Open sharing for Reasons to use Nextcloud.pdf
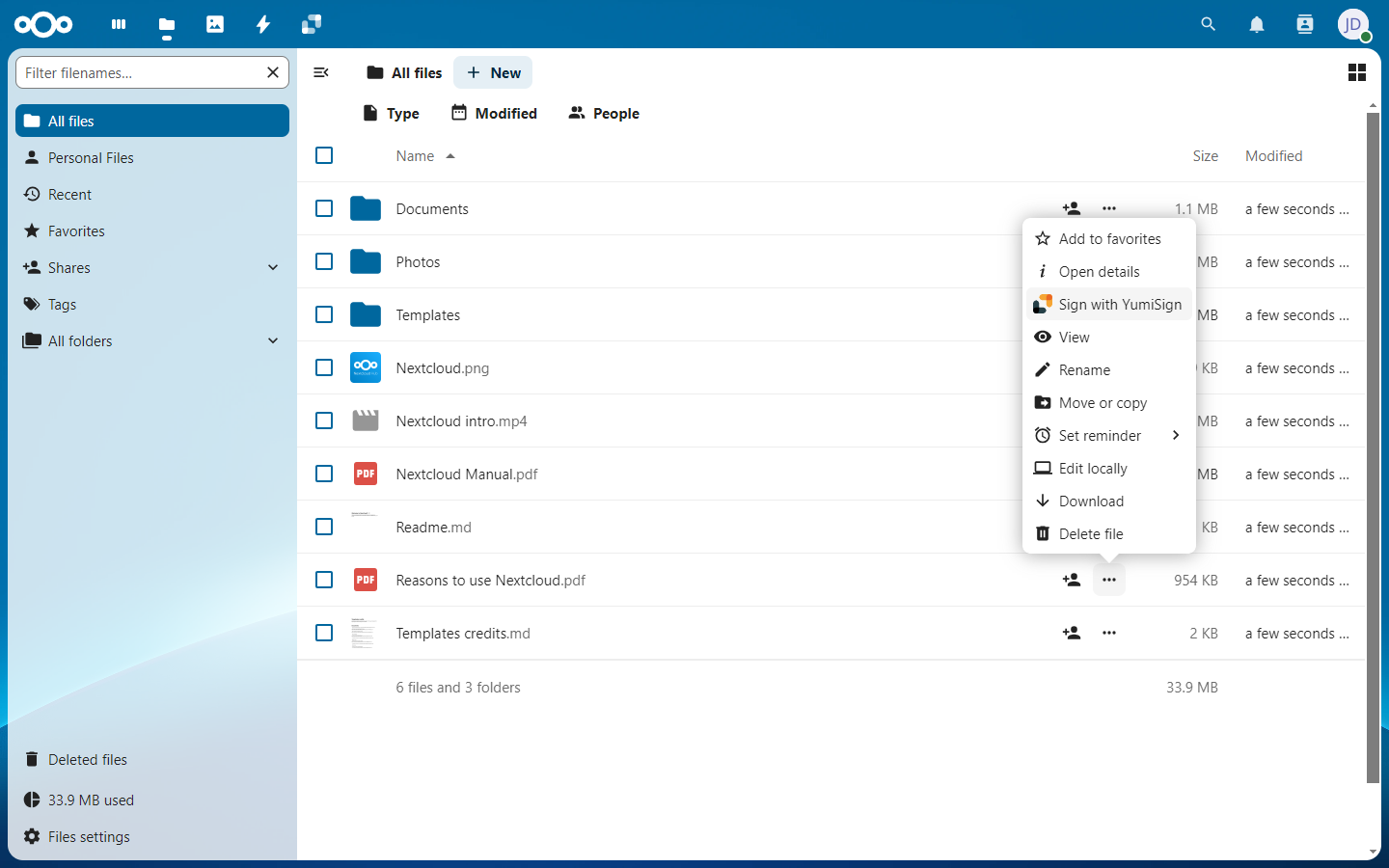The width and height of the screenshot is (1389, 868). point(1072,580)
